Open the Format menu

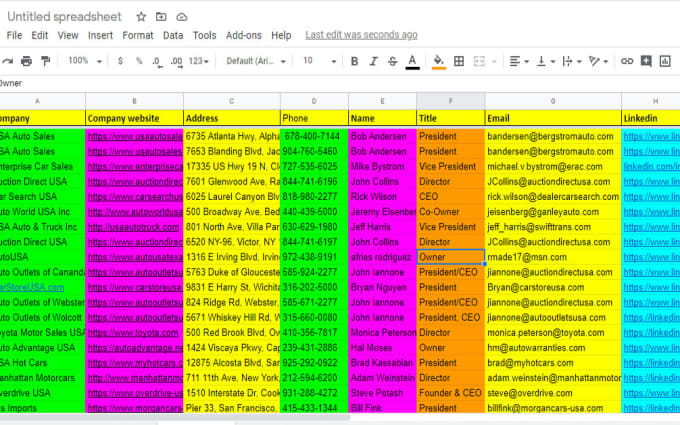(x=138, y=36)
